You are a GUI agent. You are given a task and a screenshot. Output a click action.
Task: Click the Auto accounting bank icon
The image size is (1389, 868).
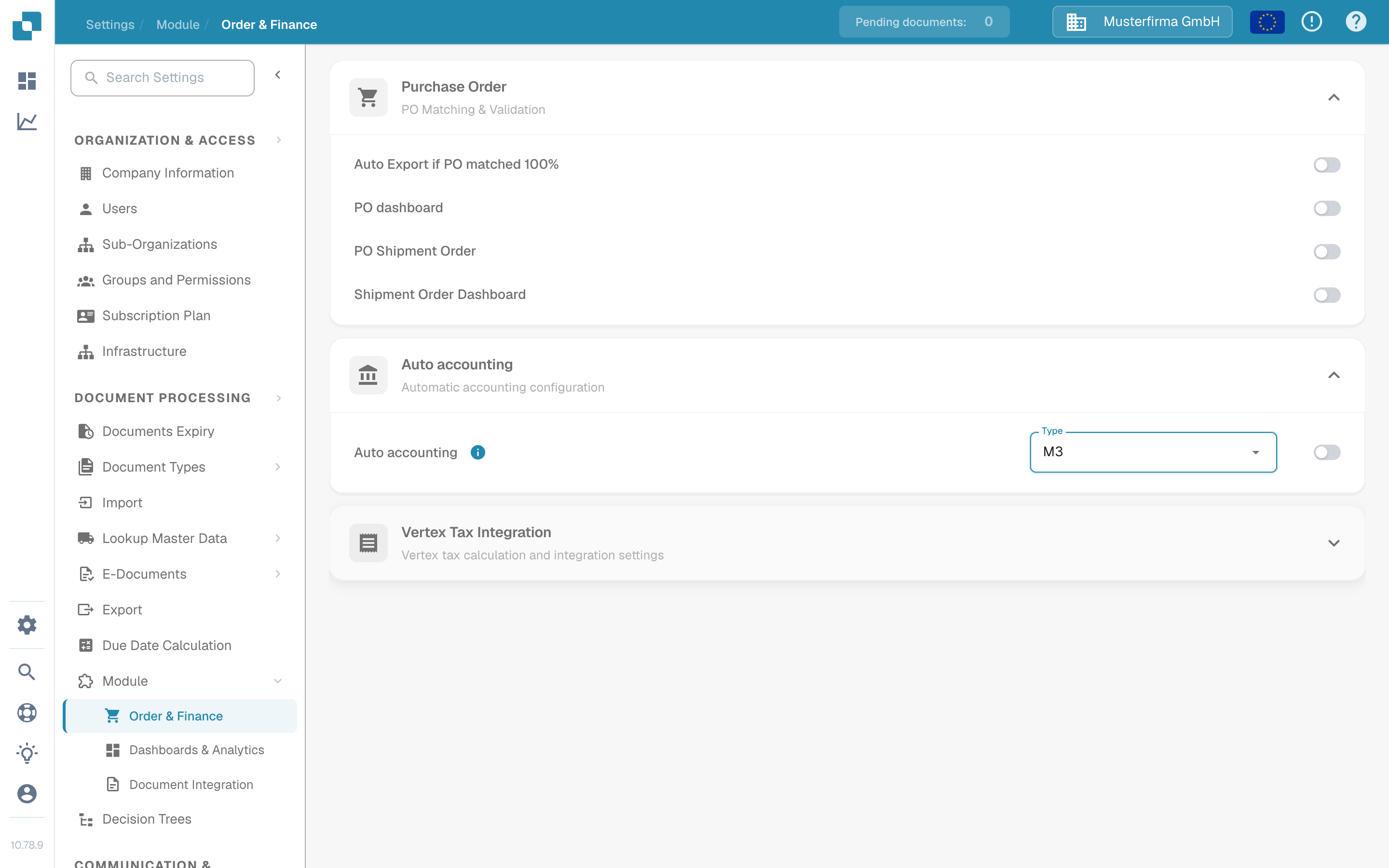(368, 376)
